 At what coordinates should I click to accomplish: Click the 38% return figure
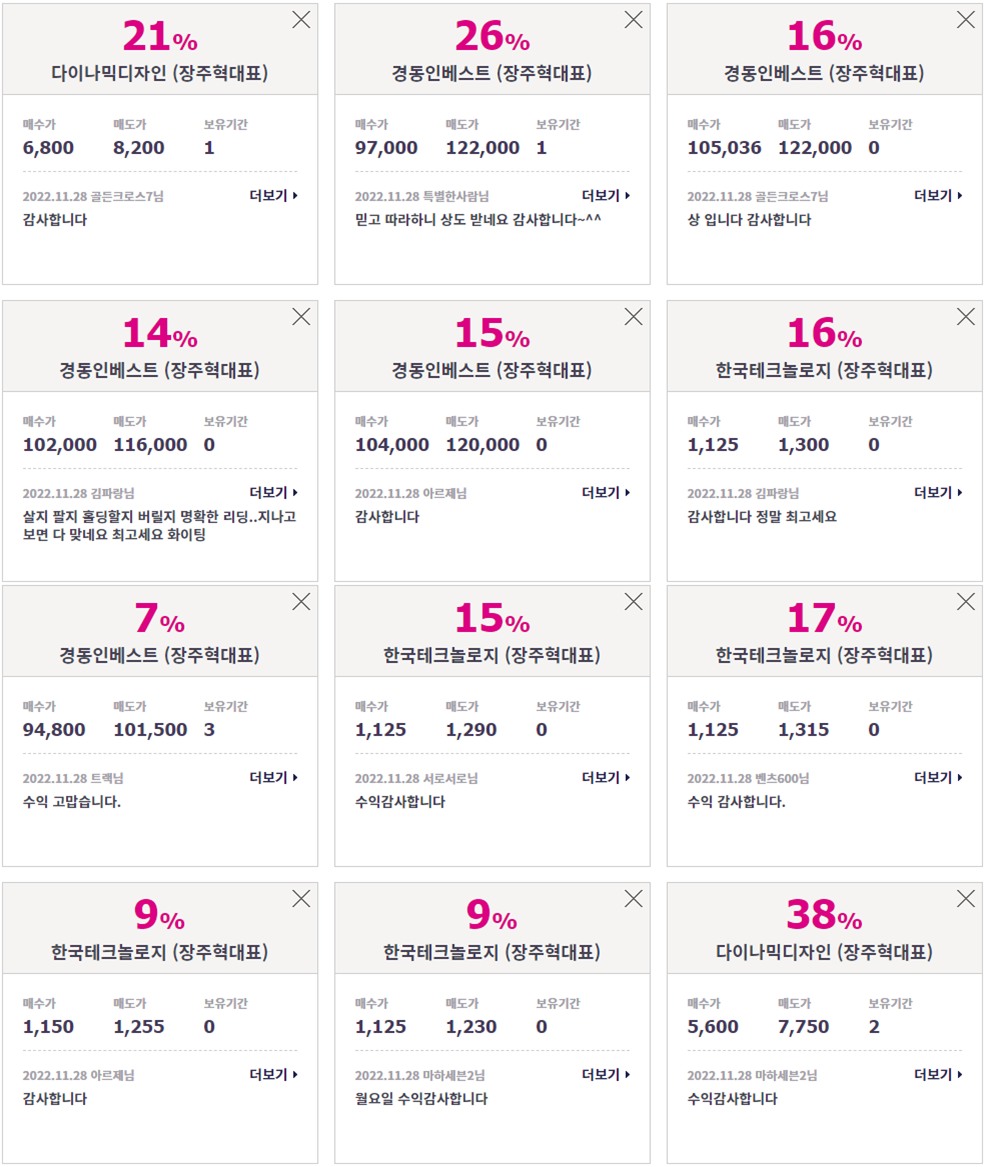pos(824,915)
